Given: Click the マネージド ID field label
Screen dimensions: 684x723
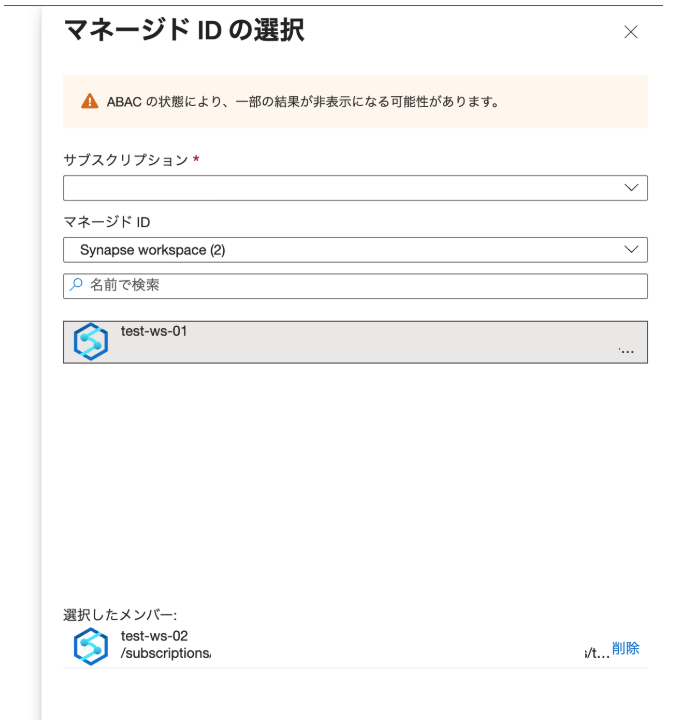Looking at the screenshot, I should point(107,221).
